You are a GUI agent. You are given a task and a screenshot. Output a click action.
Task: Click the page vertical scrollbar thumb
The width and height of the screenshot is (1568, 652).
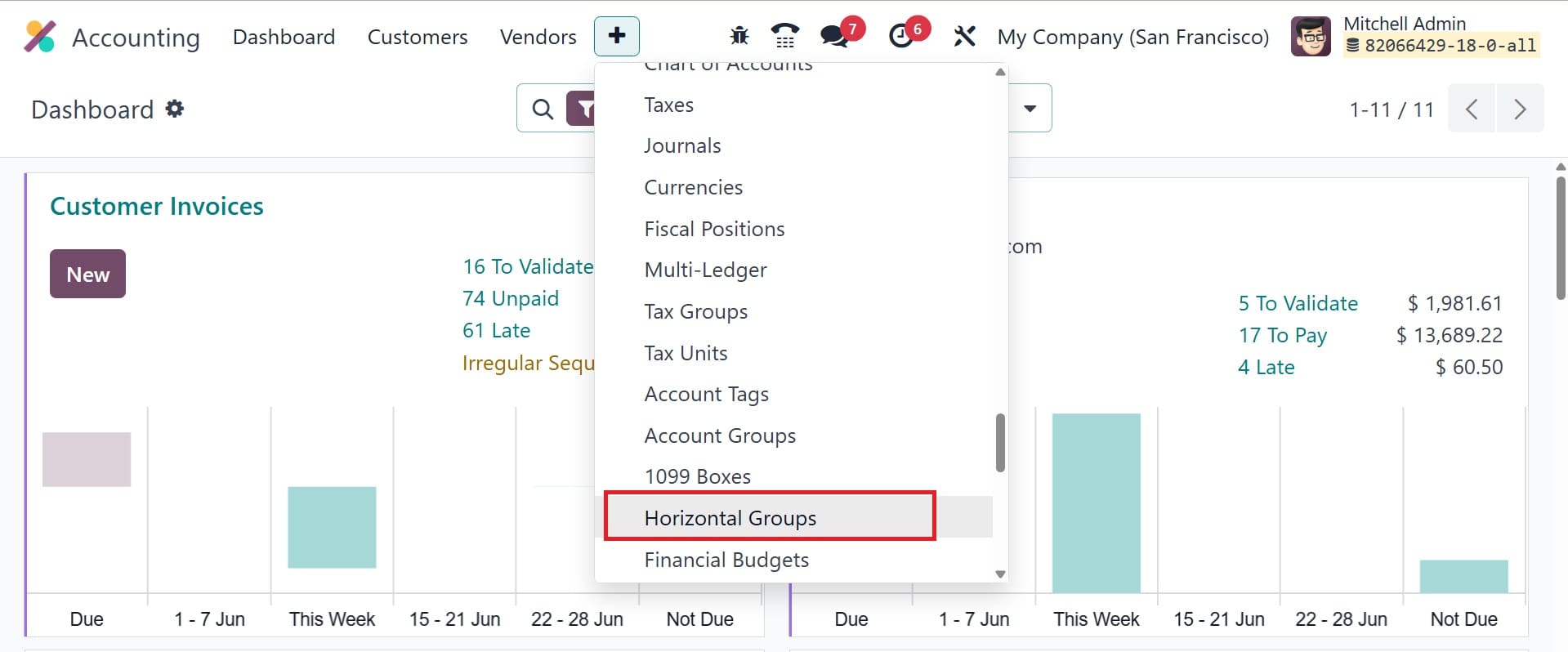[x=1561, y=237]
